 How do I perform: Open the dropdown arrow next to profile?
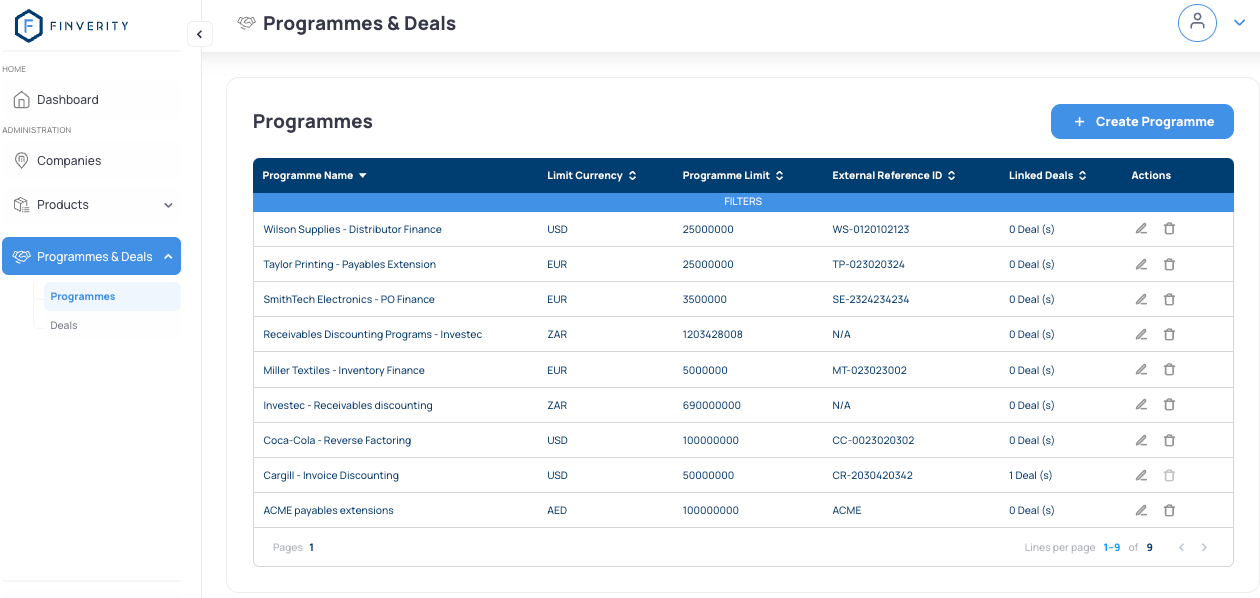pyautogui.click(x=1240, y=23)
